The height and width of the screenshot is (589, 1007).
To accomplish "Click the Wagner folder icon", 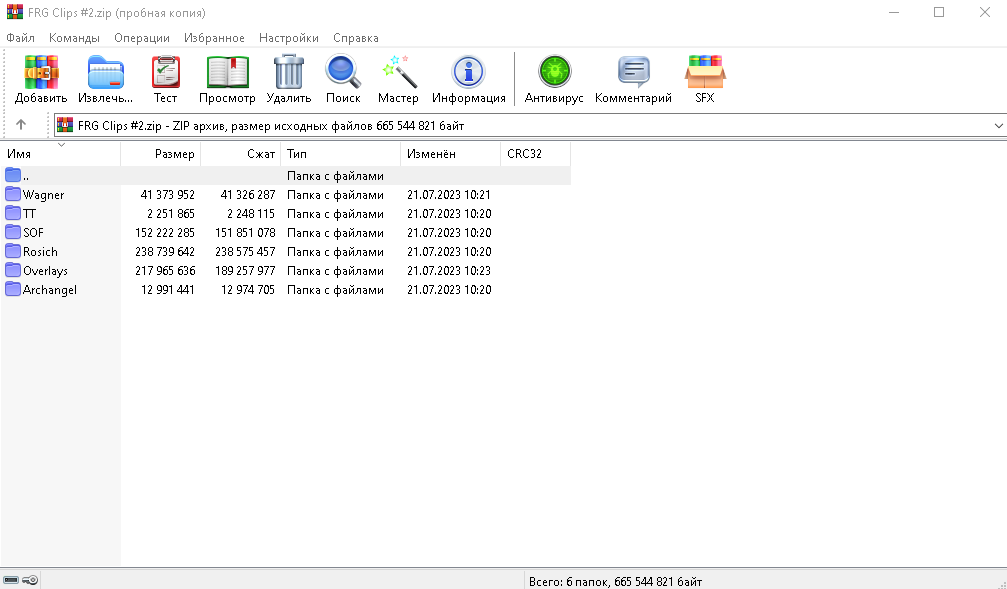I will click(13, 194).
